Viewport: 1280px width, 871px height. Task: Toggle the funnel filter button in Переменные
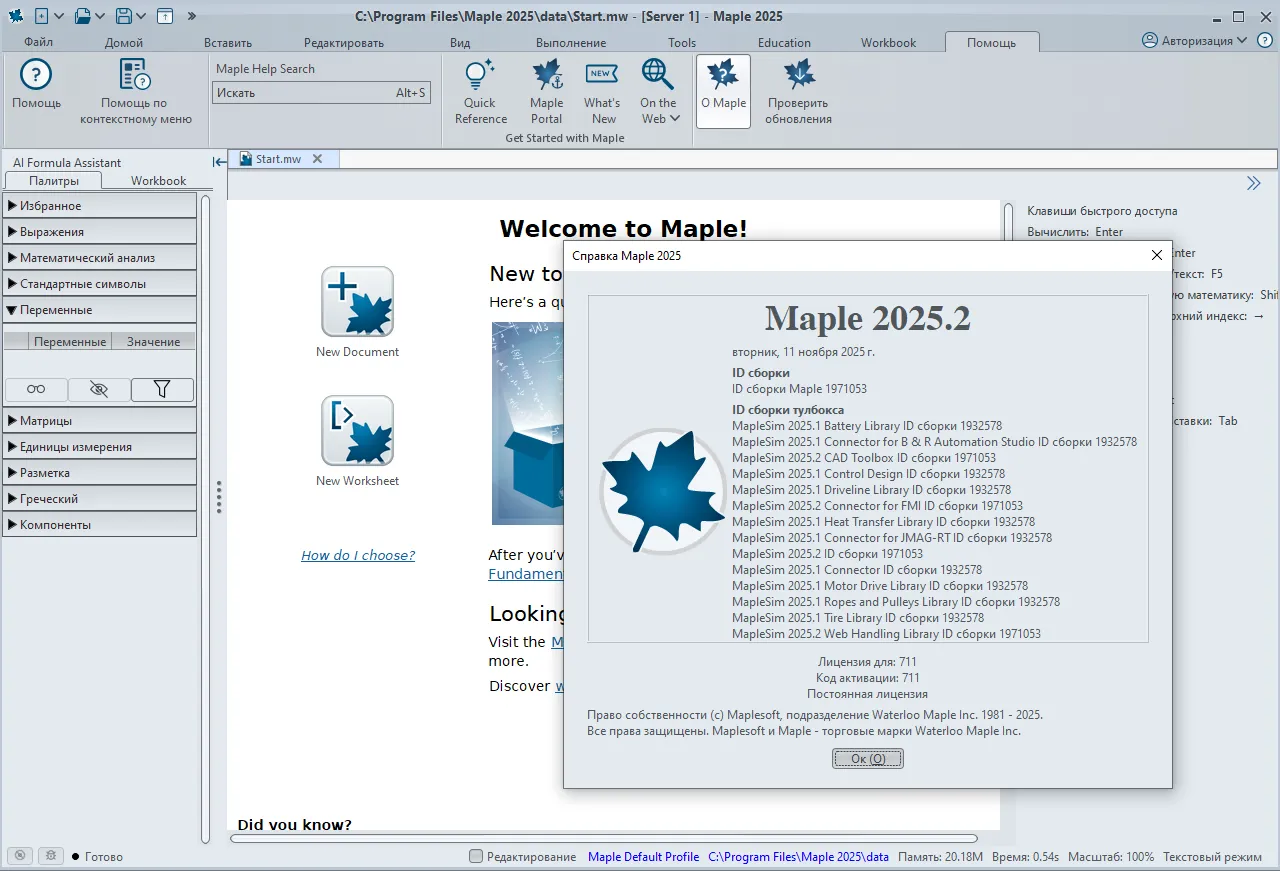pyautogui.click(x=162, y=390)
